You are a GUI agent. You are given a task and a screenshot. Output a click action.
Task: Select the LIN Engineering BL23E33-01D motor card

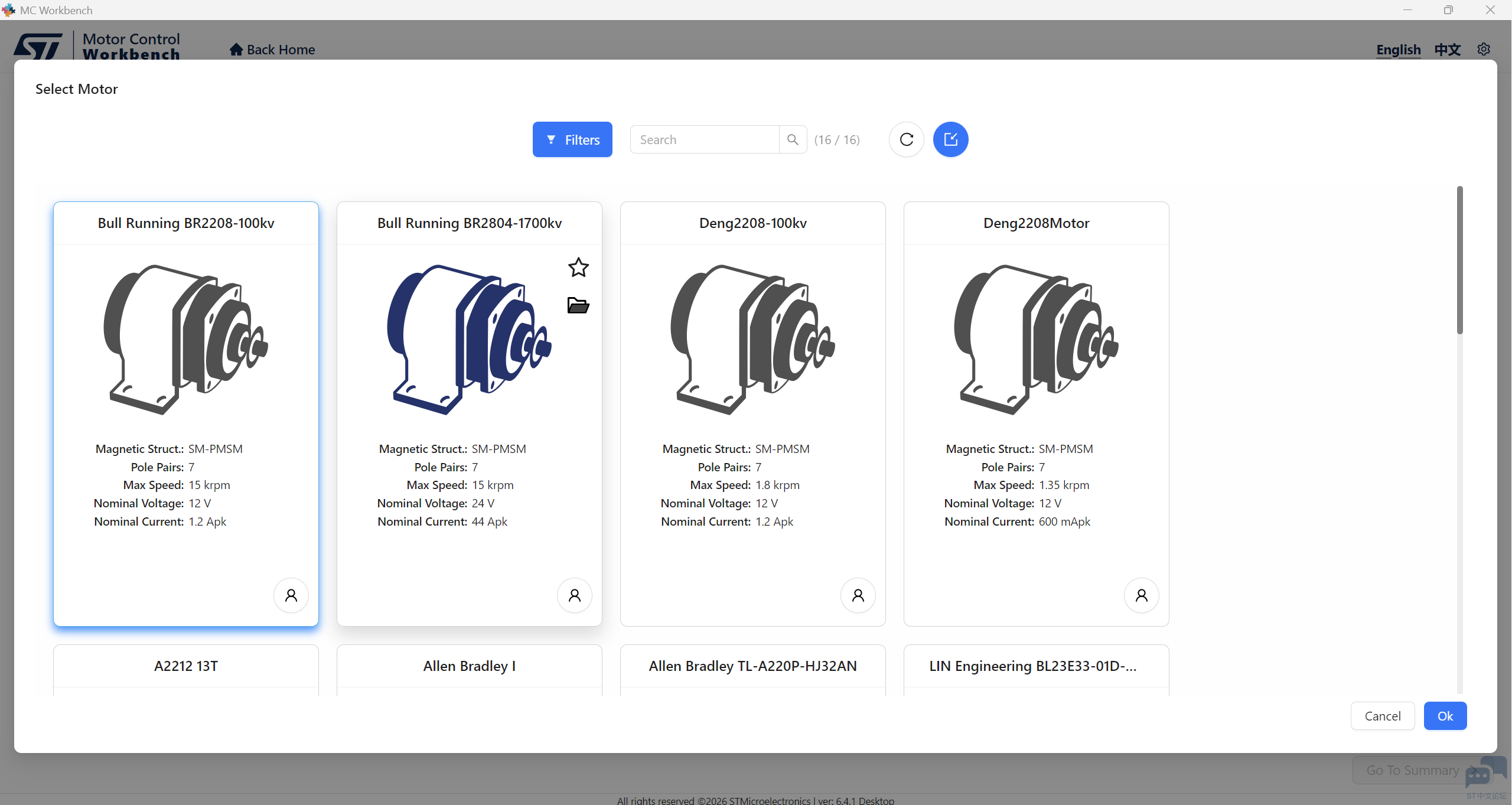(1037, 670)
